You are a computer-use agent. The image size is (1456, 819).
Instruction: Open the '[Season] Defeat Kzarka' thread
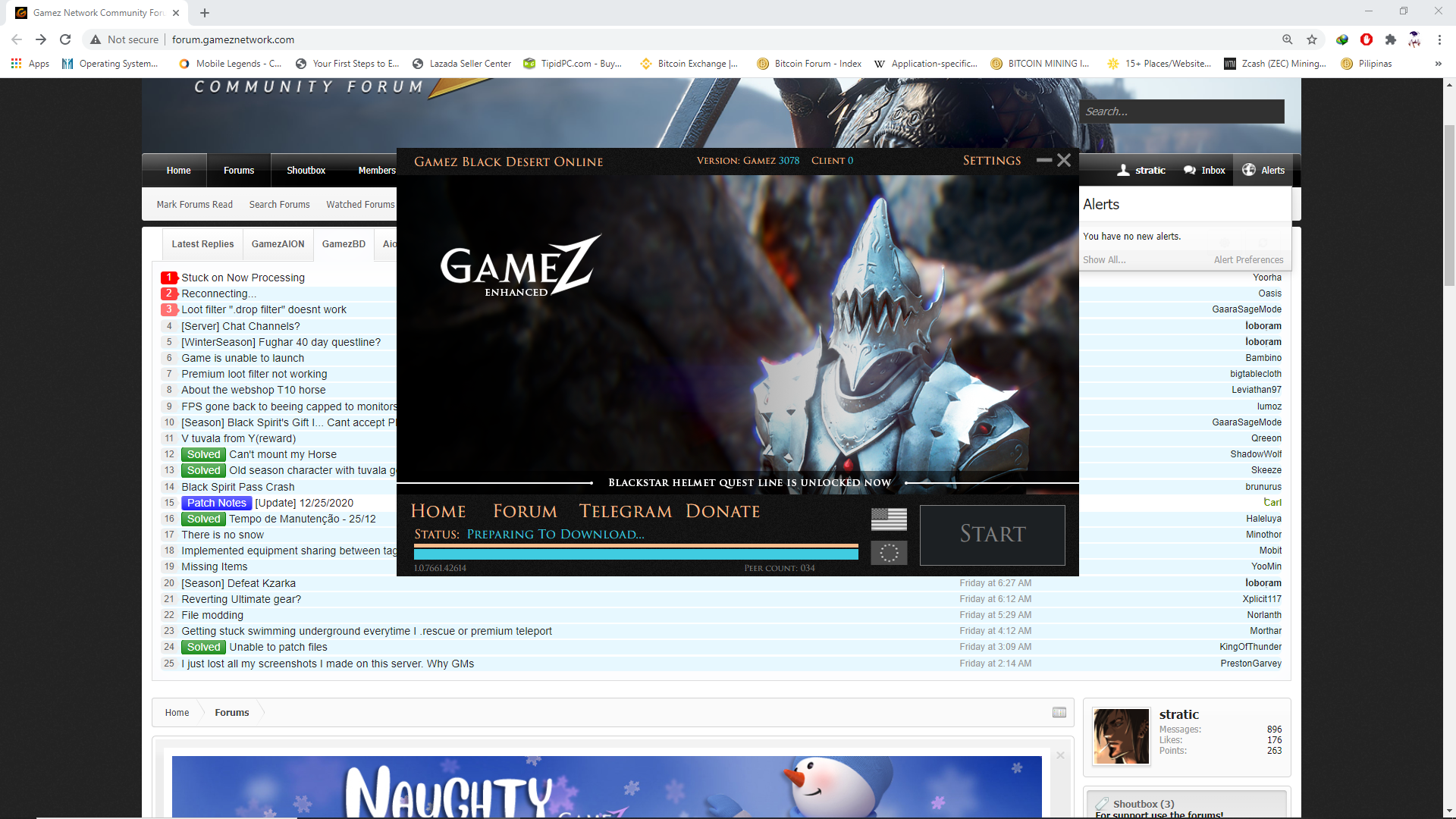point(238,584)
